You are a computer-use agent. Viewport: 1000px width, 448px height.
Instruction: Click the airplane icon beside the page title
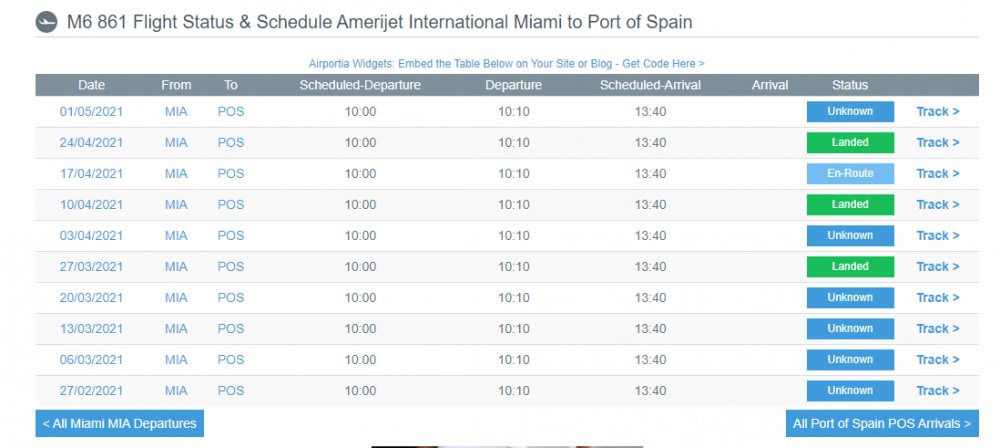click(47, 23)
